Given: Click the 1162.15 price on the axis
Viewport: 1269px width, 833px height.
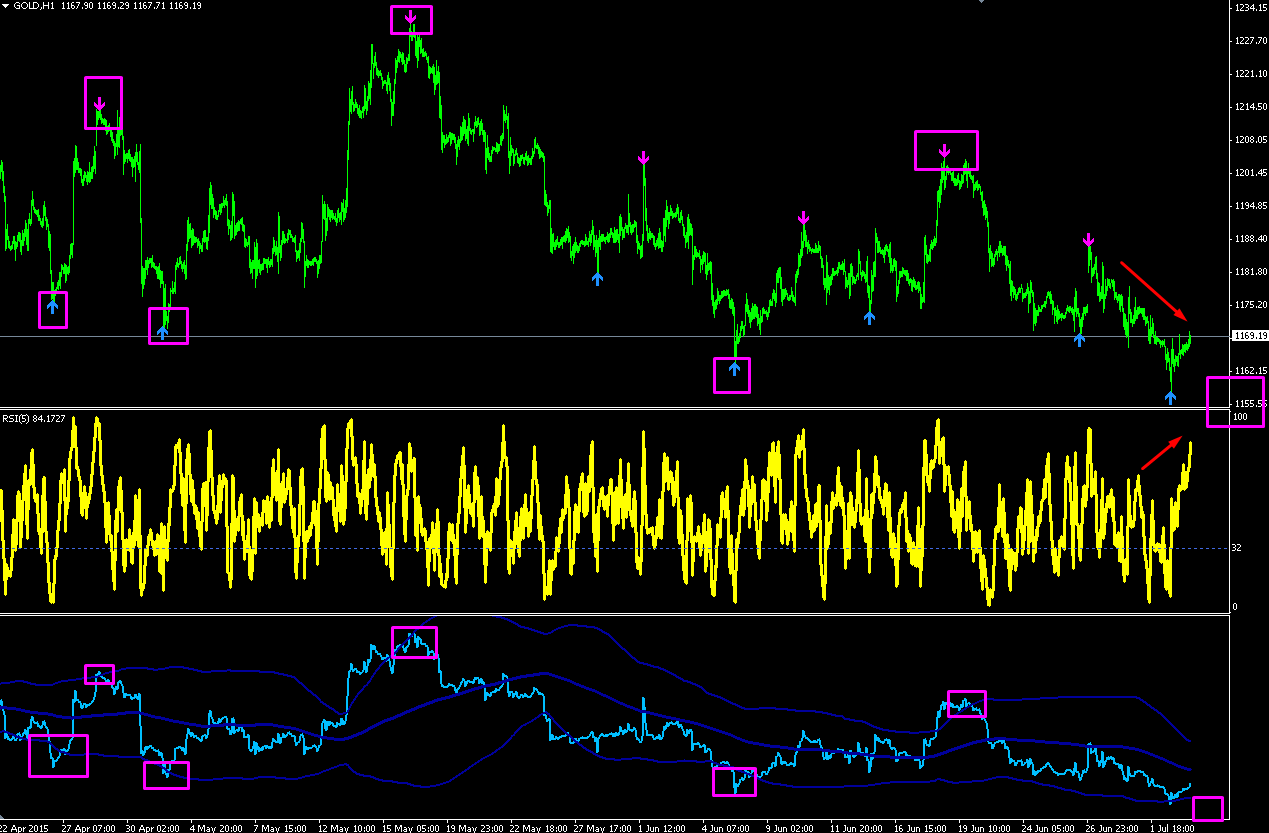Looking at the screenshot, I should point(1251,371).
